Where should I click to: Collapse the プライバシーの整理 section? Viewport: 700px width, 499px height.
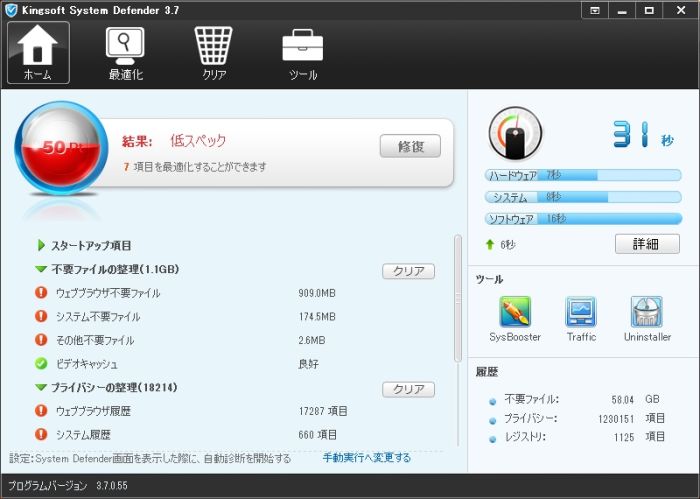(x=41, y=387)
